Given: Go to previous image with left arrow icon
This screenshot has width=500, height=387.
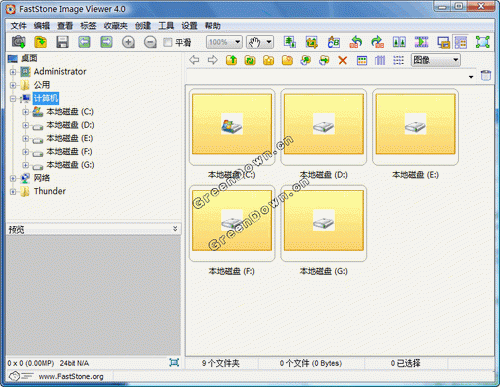Looking at the screenshot, I should coord(84,42).
